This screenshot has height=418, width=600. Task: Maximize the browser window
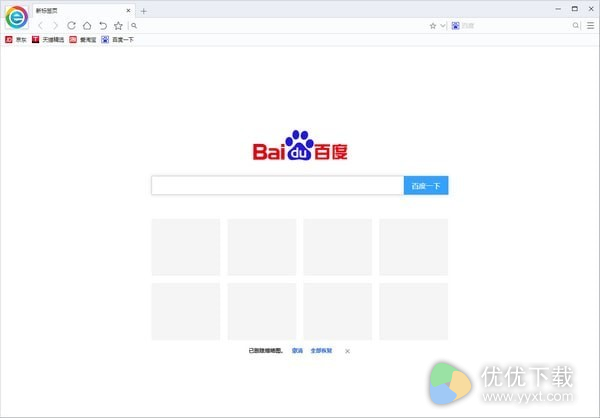pos(575,8)
